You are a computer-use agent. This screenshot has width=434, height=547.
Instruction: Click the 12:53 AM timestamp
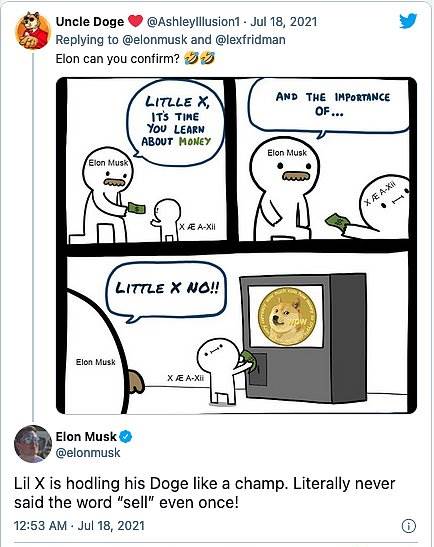pyautogui.click(x=40, y=526)
